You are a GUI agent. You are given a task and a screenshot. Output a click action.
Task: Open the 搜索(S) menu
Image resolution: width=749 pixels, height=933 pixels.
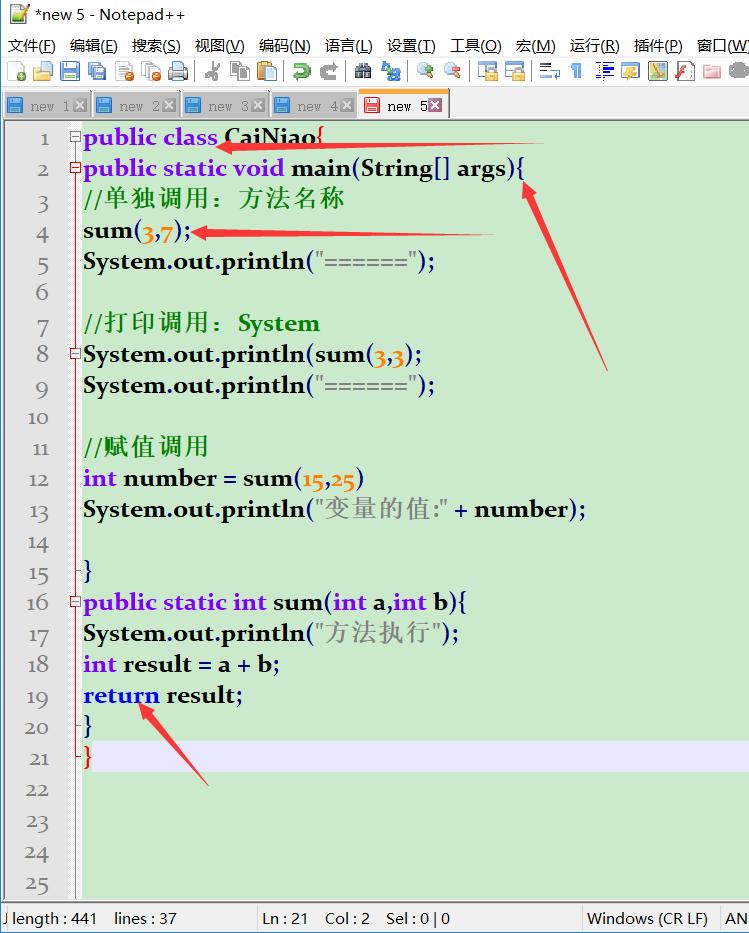156,46
